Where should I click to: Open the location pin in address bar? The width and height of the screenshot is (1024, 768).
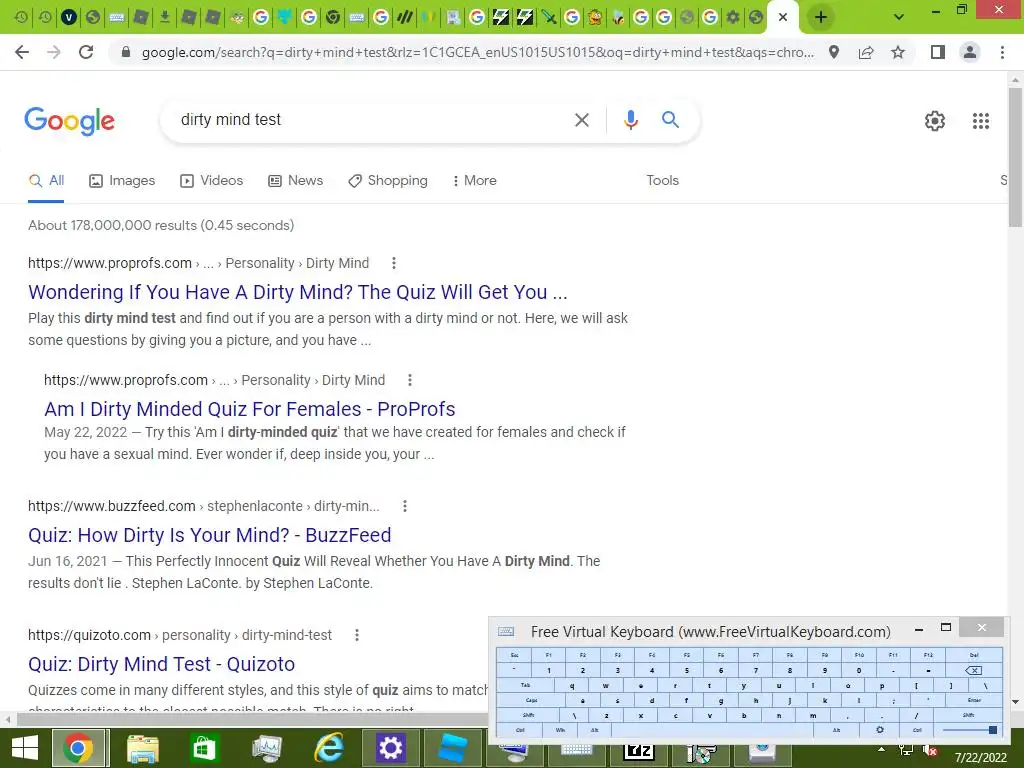pyautogui.click(x=834, y=52)
